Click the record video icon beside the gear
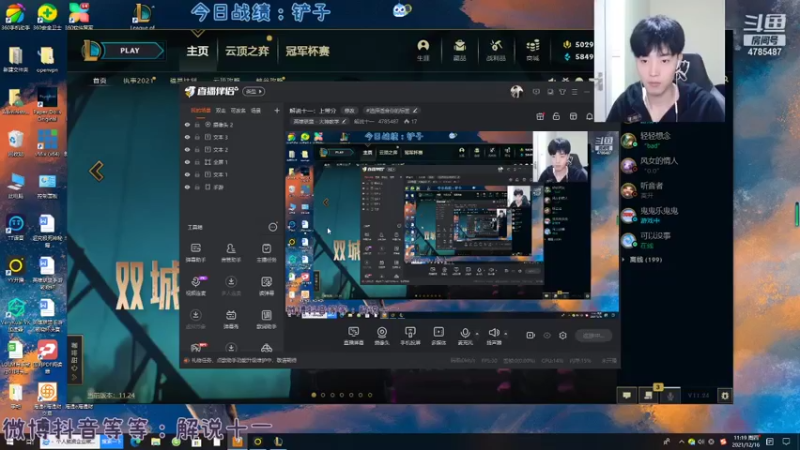 click(530, 335)
